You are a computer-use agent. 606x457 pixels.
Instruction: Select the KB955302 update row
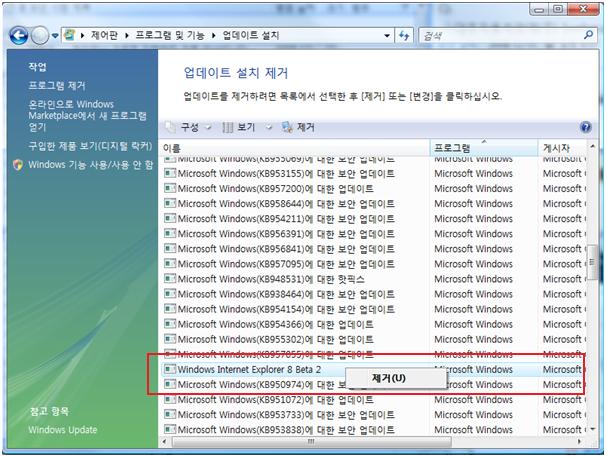pos(373,339)
